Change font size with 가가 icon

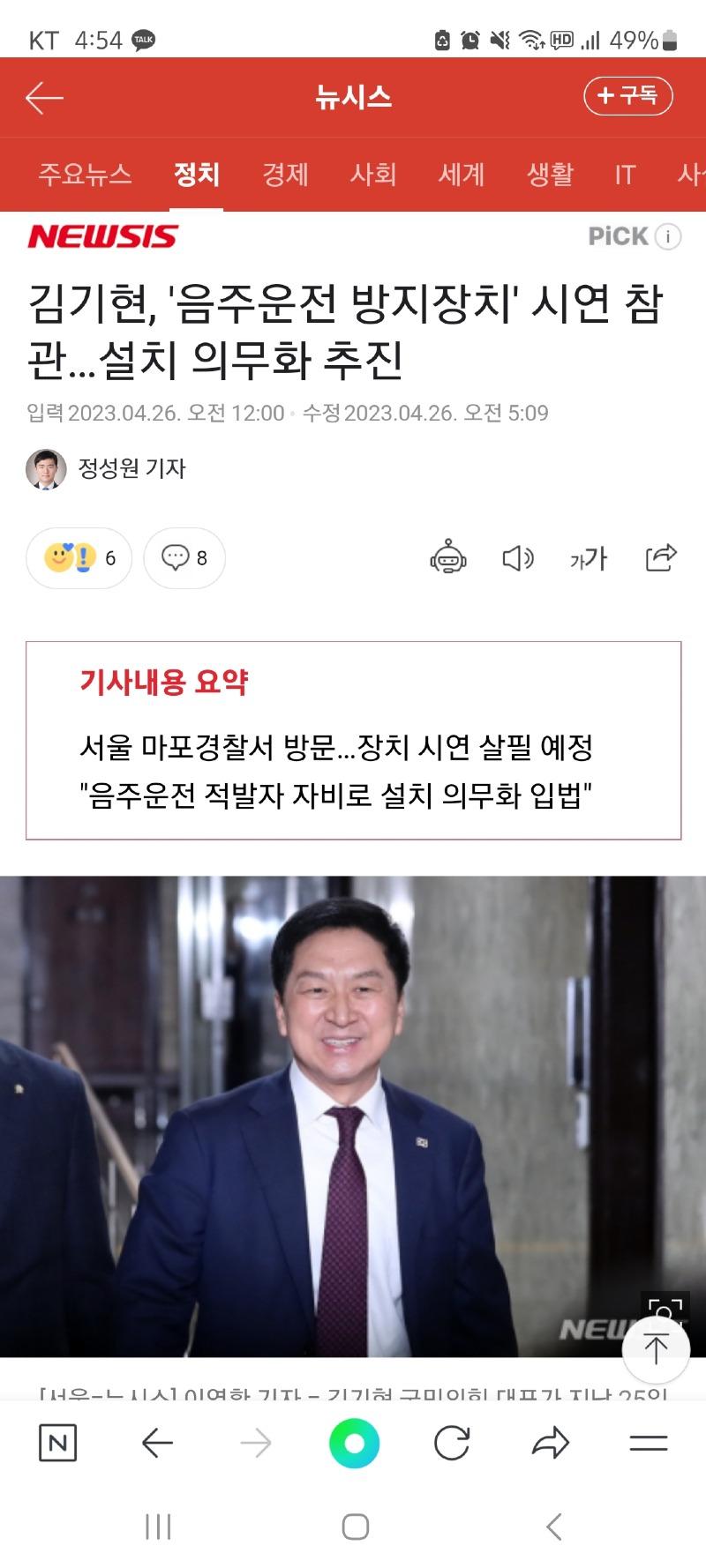[x=589, y=558]
